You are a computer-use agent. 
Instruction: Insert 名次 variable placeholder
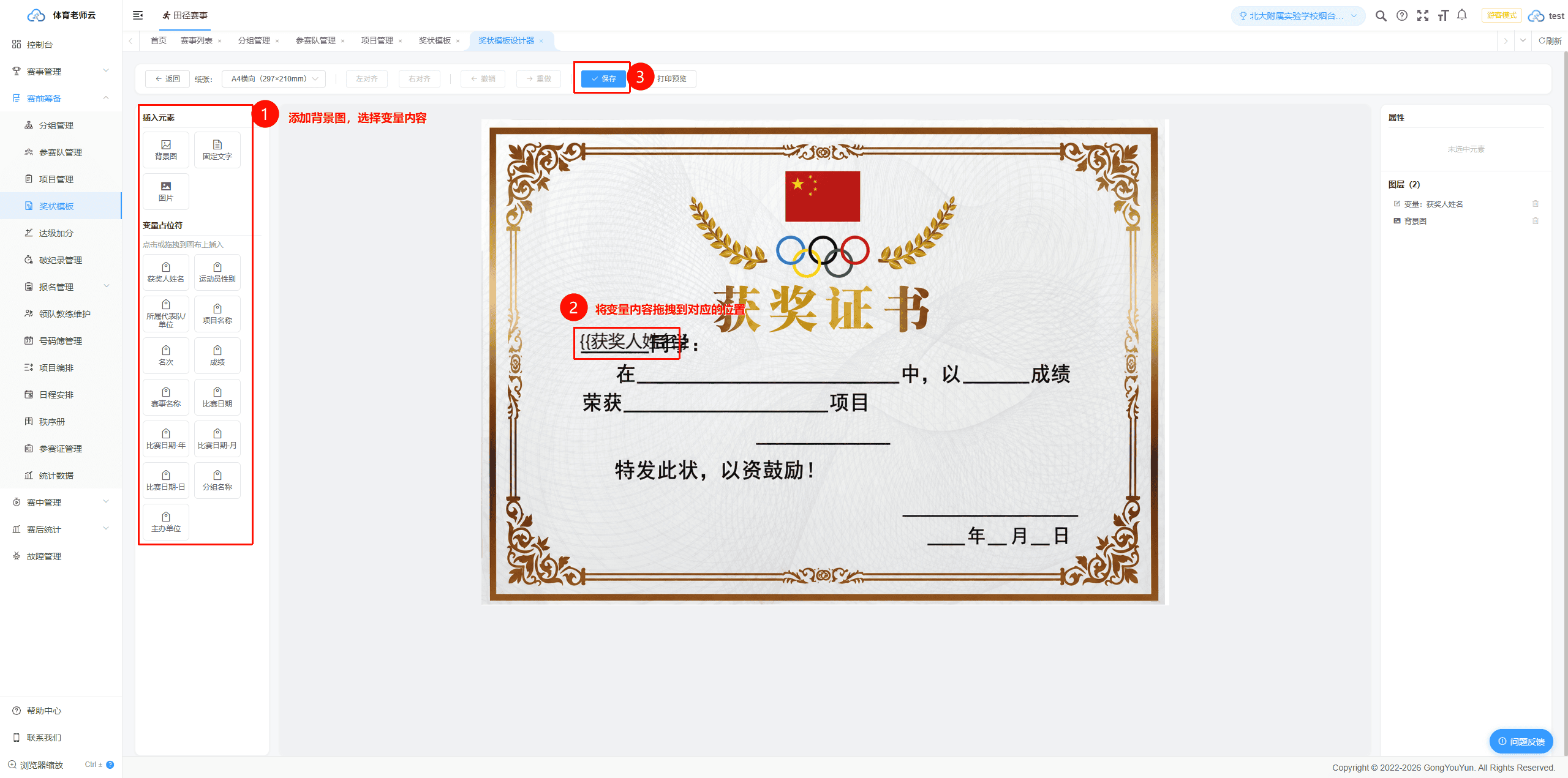[x=166, y=356]
